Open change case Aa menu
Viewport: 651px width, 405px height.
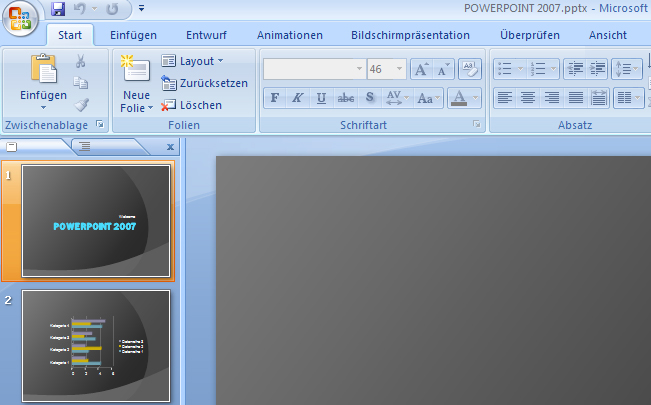(428, 98)
